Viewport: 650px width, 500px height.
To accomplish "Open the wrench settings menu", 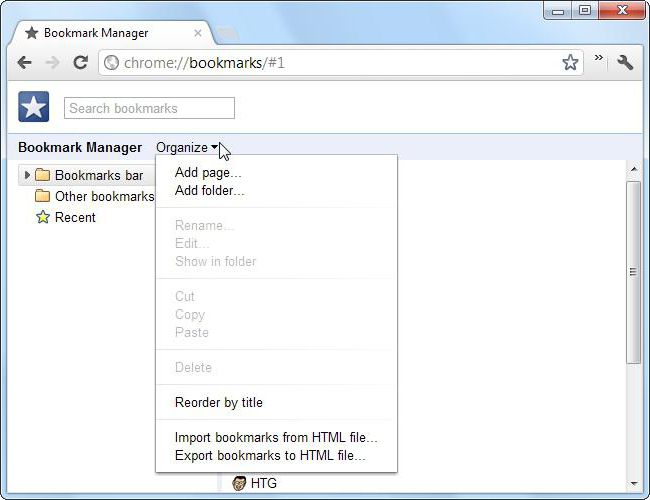I will tap(625, 62).
